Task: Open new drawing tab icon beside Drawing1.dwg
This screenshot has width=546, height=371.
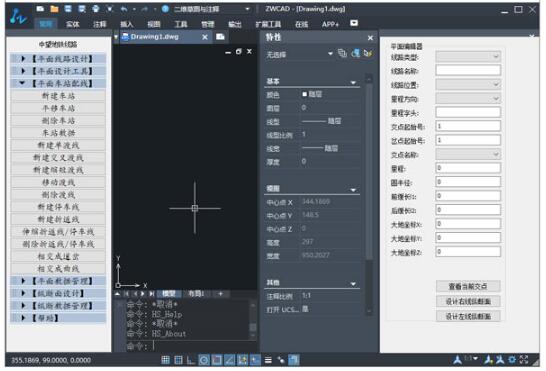Action: point(220,37)
